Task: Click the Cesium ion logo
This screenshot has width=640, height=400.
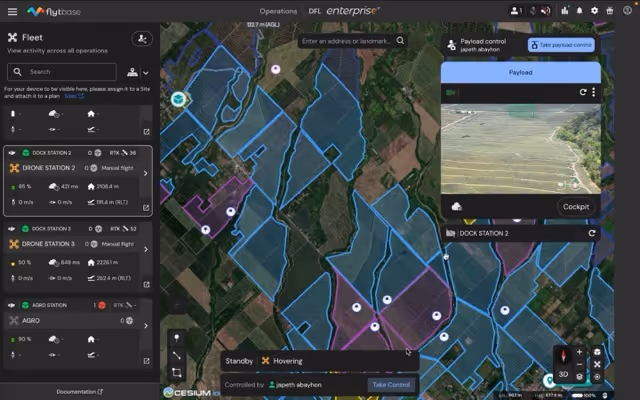Action: pos(191,393)
